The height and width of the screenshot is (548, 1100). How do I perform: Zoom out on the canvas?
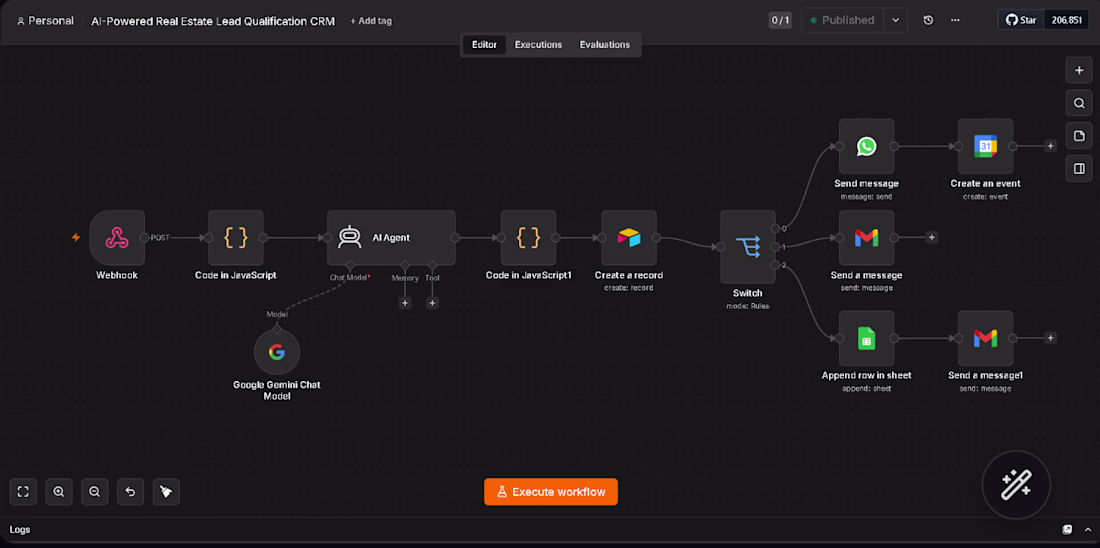(x=95, y=492)
